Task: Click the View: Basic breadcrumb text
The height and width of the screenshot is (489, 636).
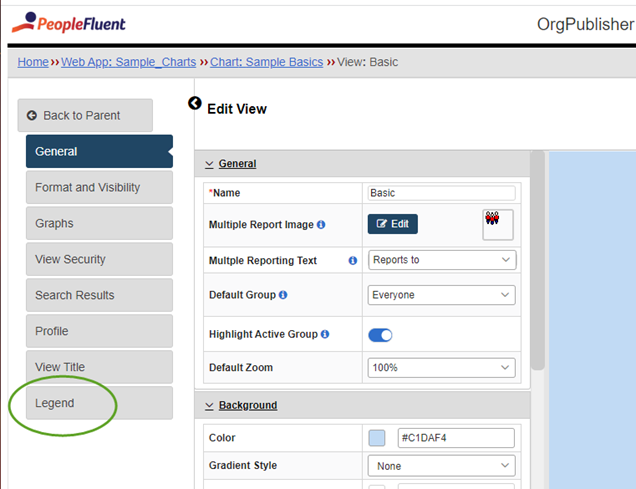Action: click(x=367, y=62)
